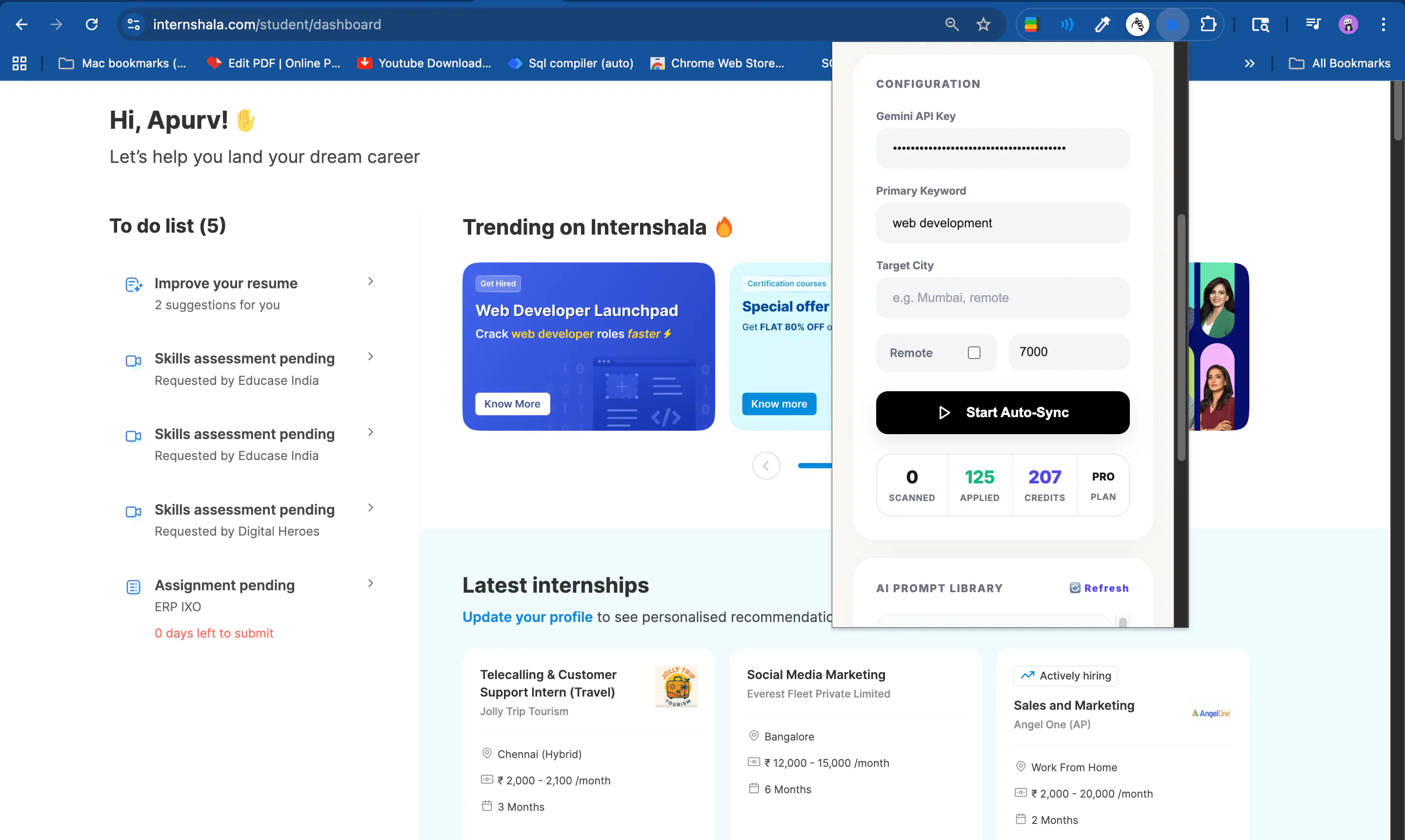Click the 125 APPLIED stat
The width and height of the screenshot is (1405, 840).
point(979,485)
